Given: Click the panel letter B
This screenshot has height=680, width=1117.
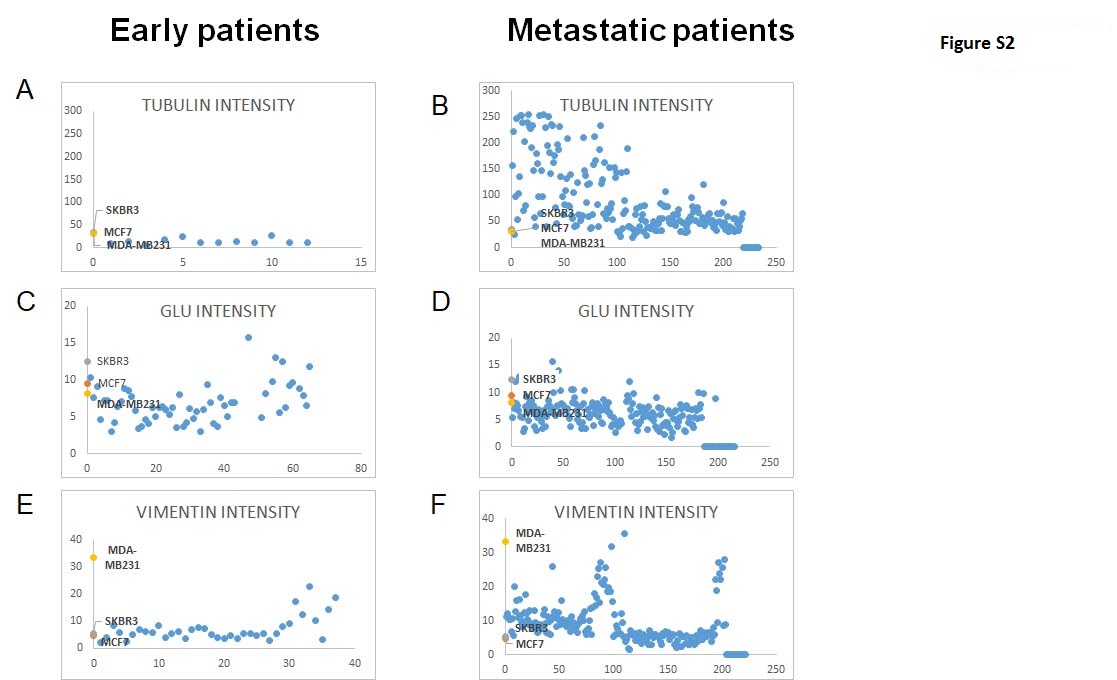Looking at the screenshot, I should [440, 105].
